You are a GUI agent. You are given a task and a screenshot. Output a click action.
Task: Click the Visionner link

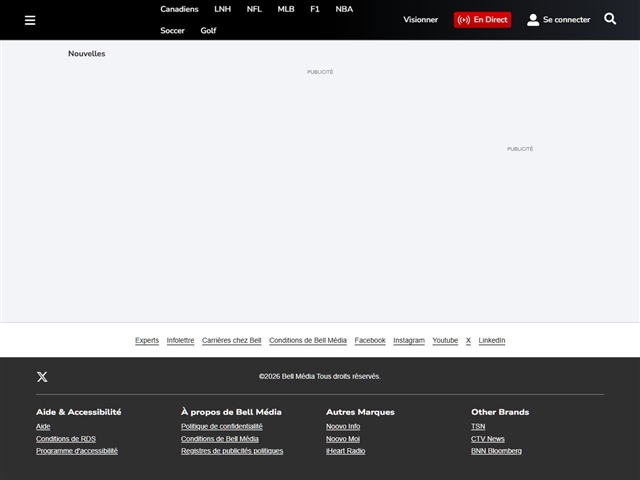coord(420,20)
